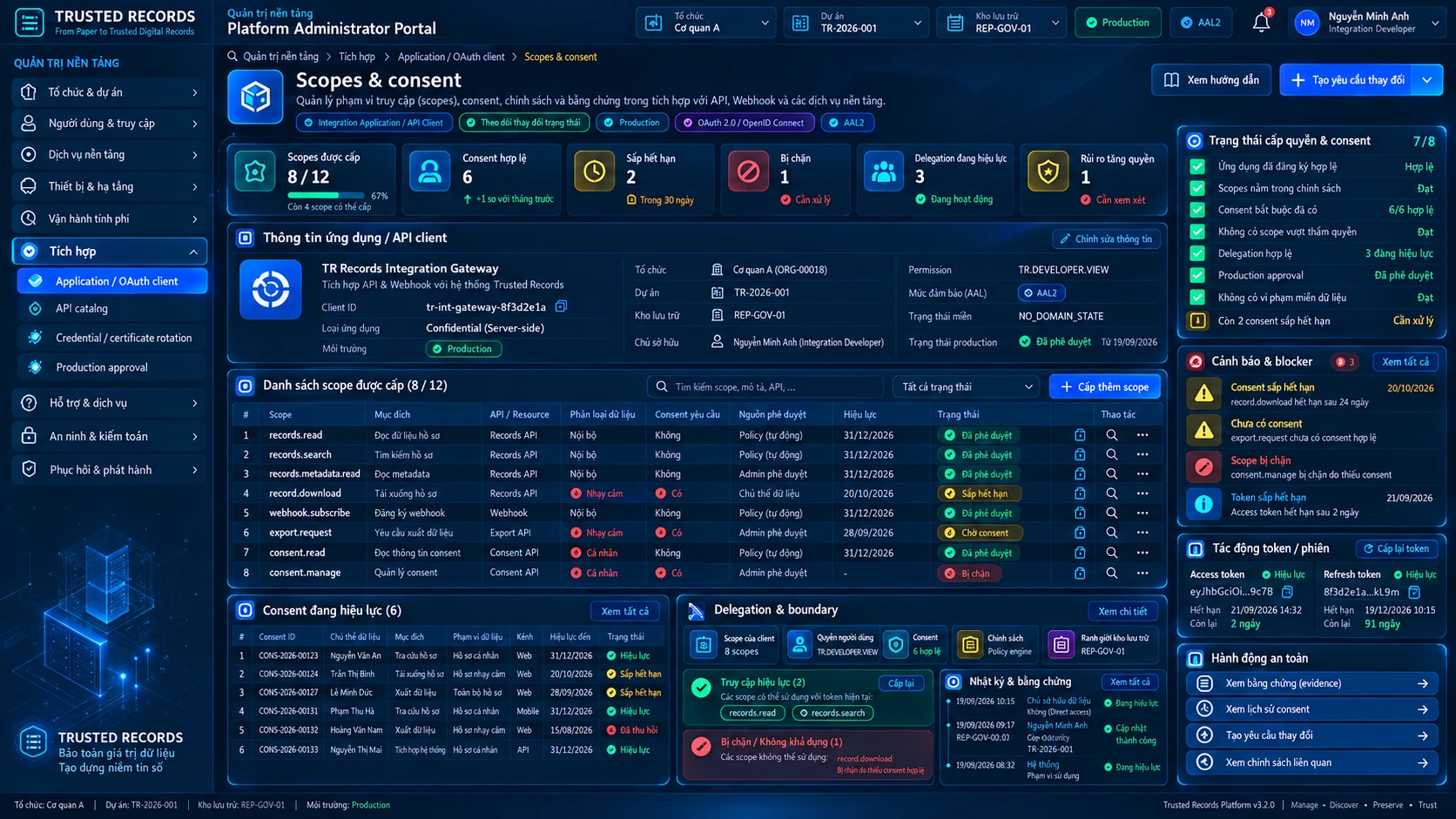The height and width of the screenshot is (819, 1456).
Task: Click lock icon in records.read row
Action: coord(1080,435)
